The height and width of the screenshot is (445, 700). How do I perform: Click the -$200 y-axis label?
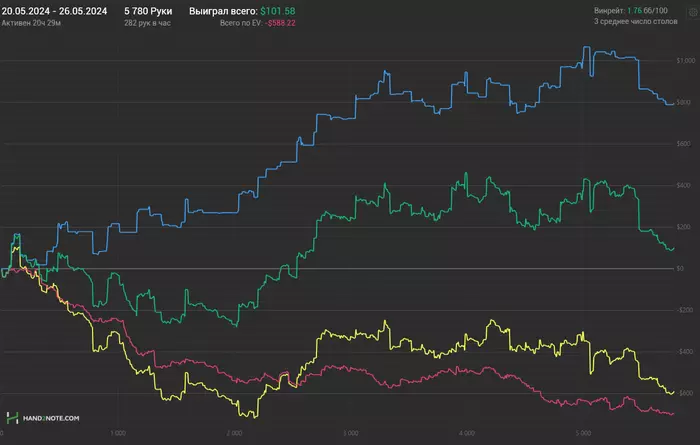(x=684, y=310)
